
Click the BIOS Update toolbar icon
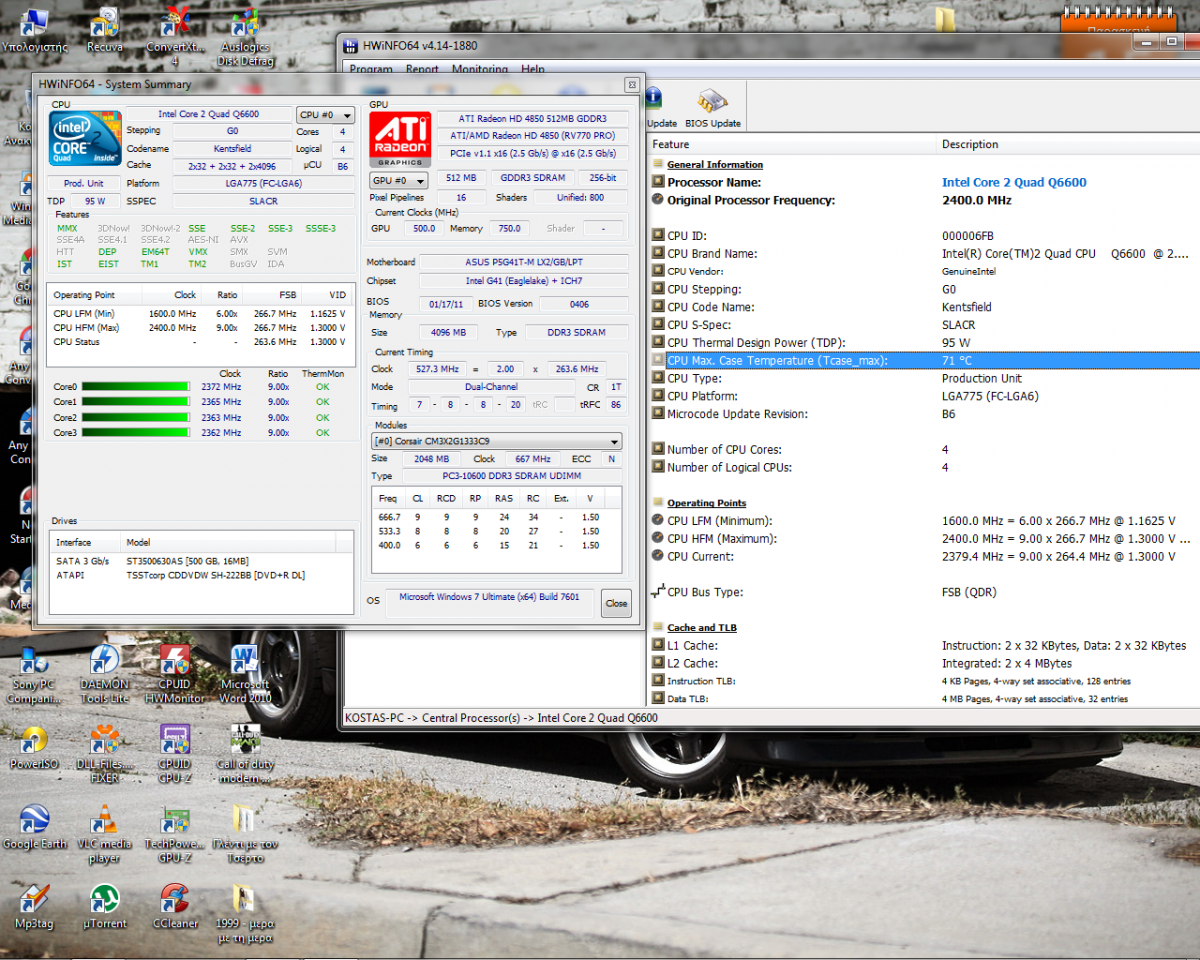(712, 108)
